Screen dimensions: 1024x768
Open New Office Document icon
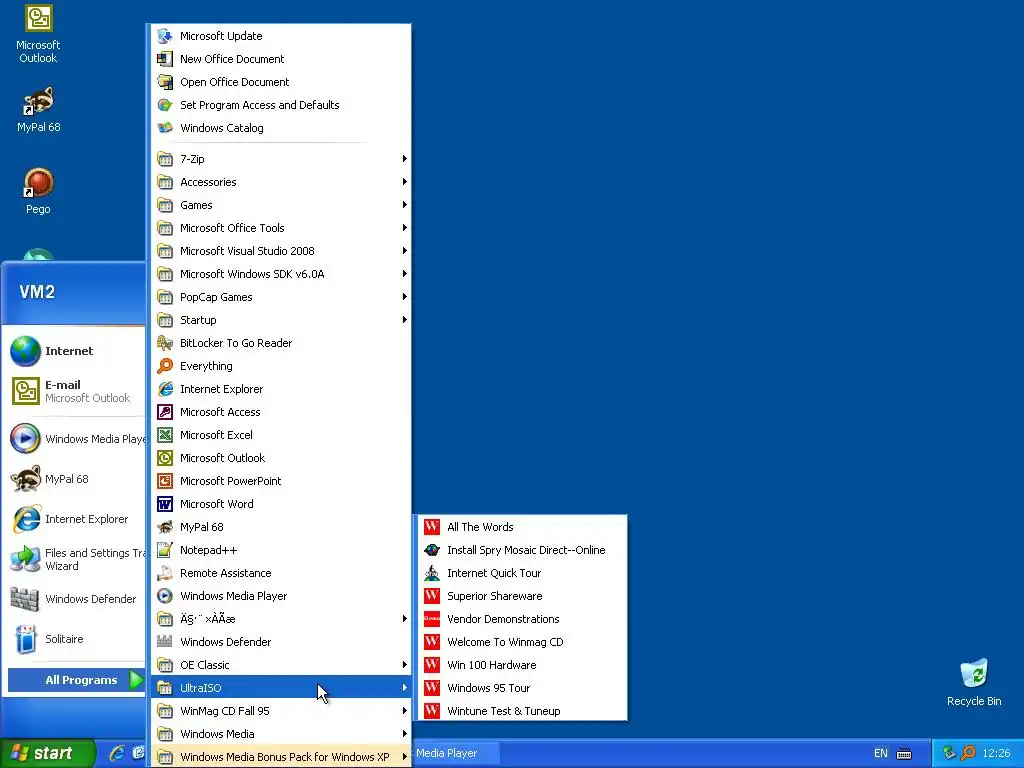point(165,59)
